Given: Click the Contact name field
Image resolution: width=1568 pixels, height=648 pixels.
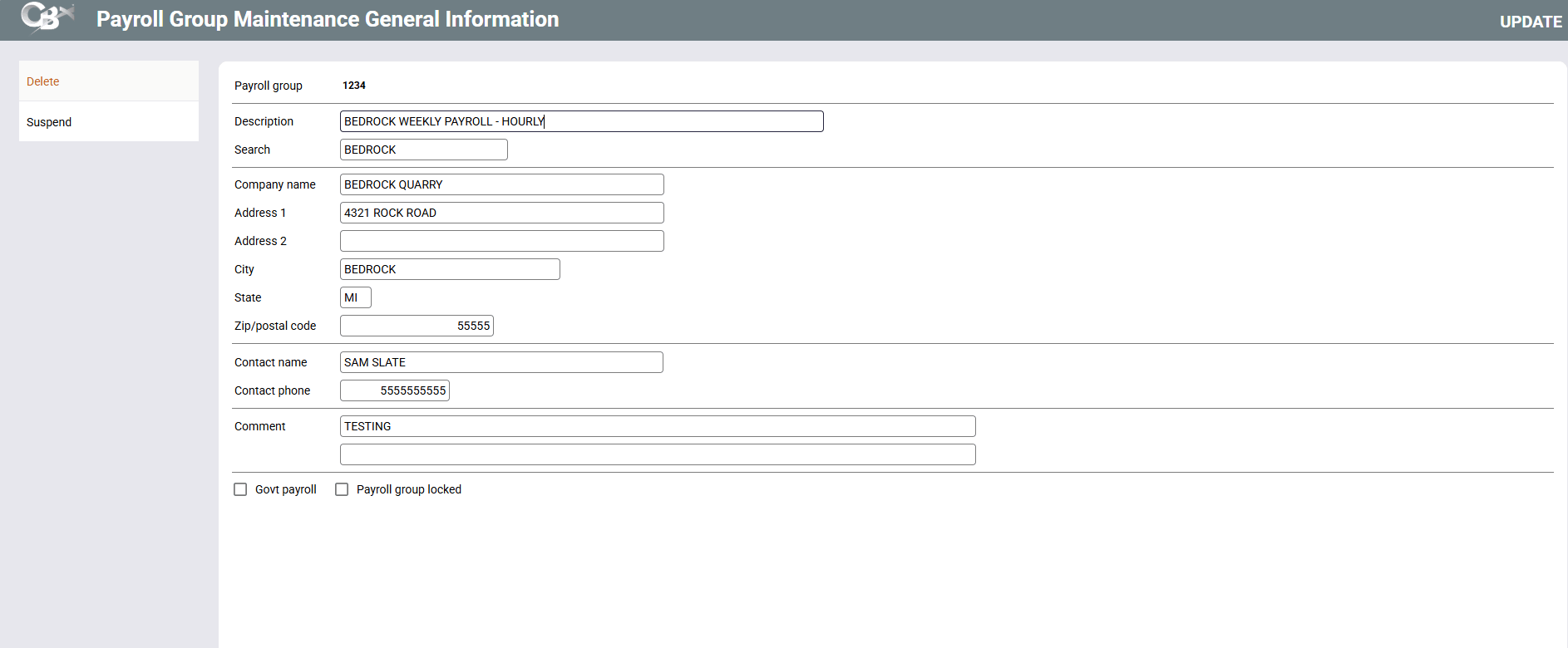Looking at the screenshot, I should [501, 362].
